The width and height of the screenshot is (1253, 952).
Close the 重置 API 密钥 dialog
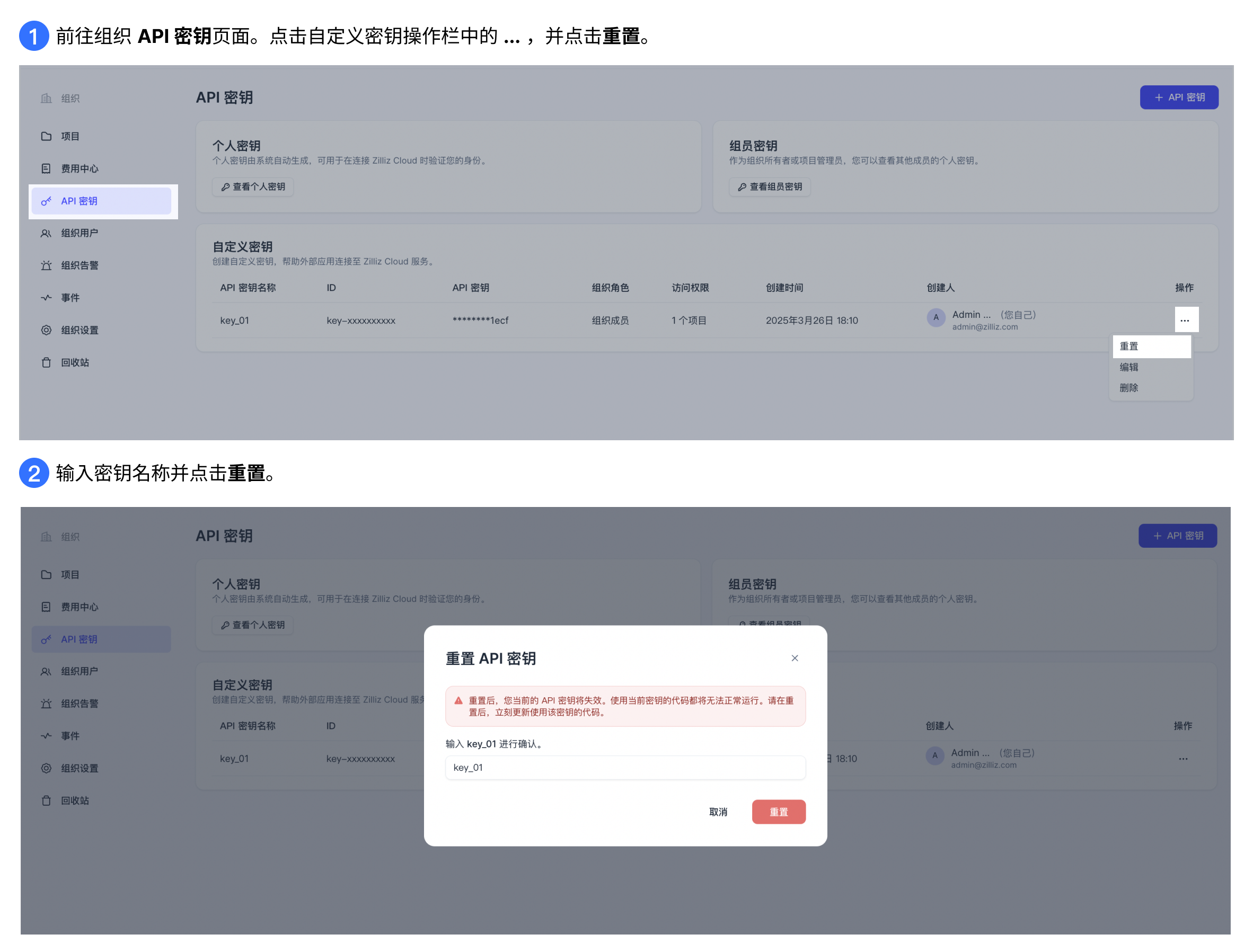(x=795, y=658)
